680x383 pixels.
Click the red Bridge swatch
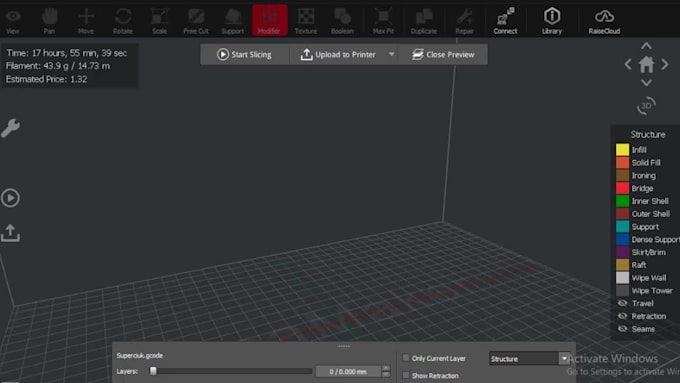pos(622,188)
